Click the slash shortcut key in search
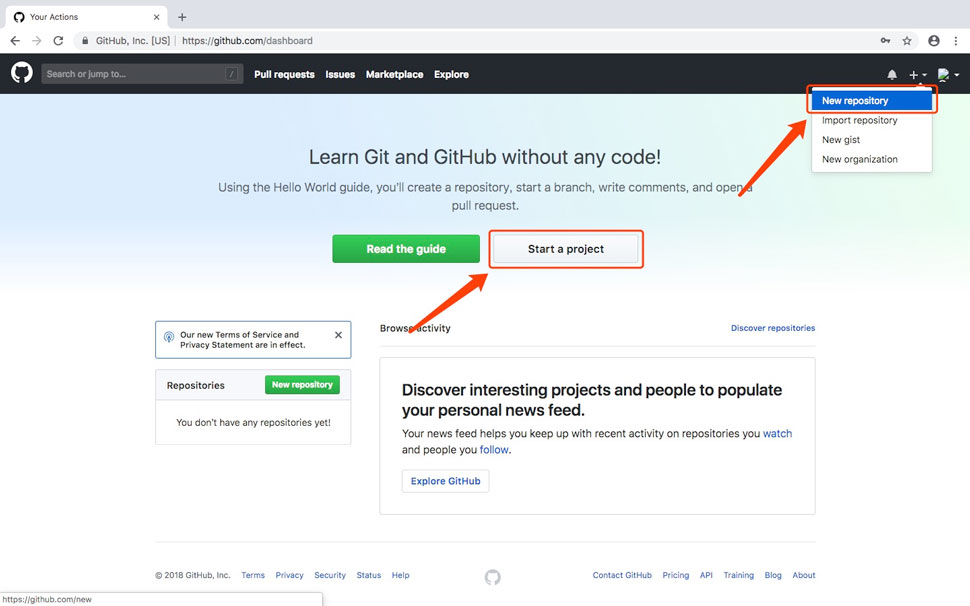970x606 pixels. [x=231, y=74]
